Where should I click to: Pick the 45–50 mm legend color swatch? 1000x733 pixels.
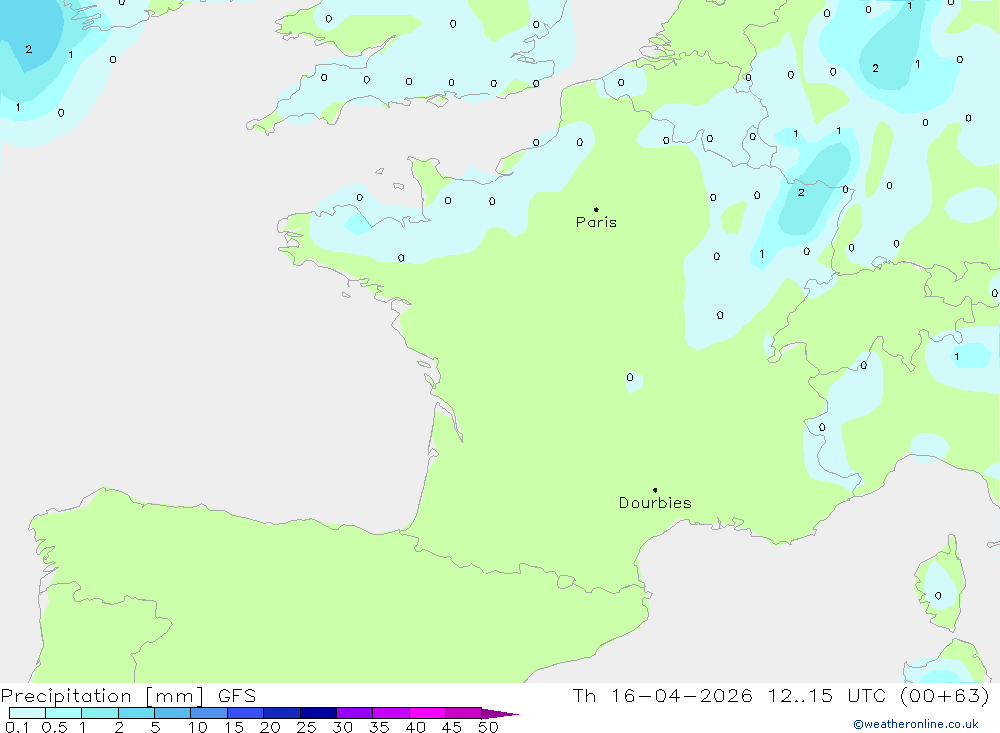[464, 713]
